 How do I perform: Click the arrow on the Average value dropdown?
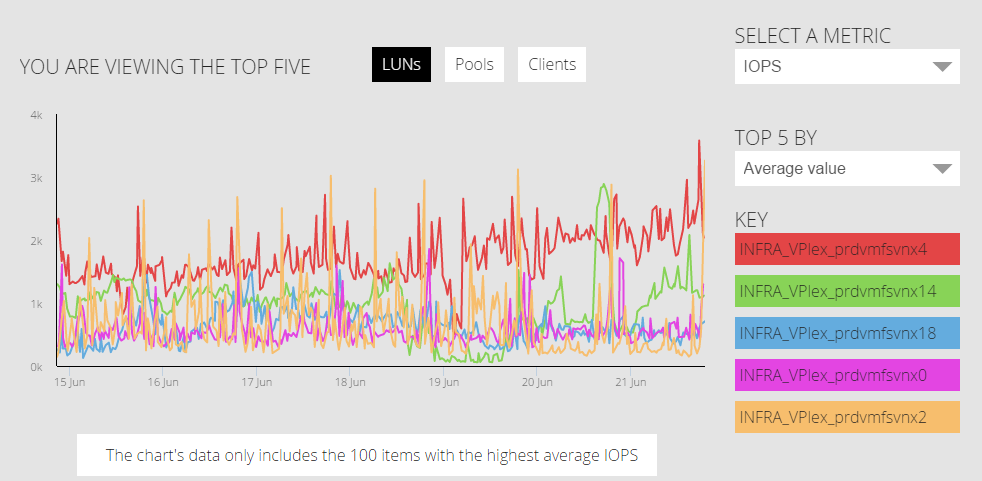pyautogui.click(x=941, y=169)
